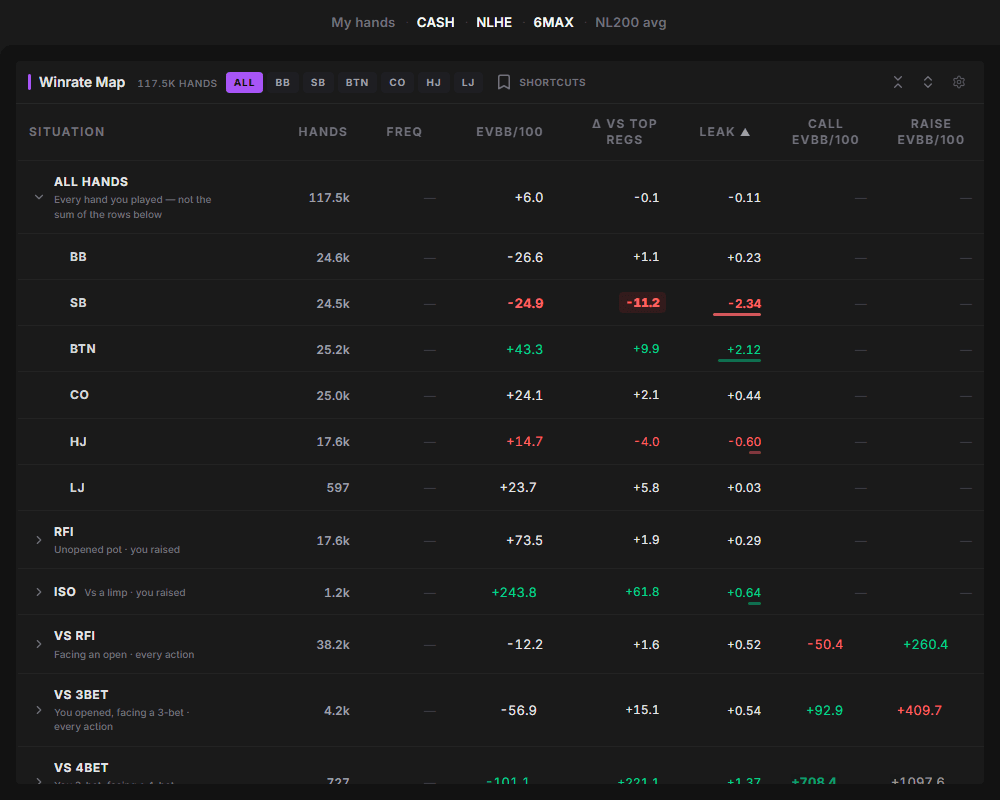The image size is (1000, 800).
Task: Expand the ISO row
Action: 39,592
